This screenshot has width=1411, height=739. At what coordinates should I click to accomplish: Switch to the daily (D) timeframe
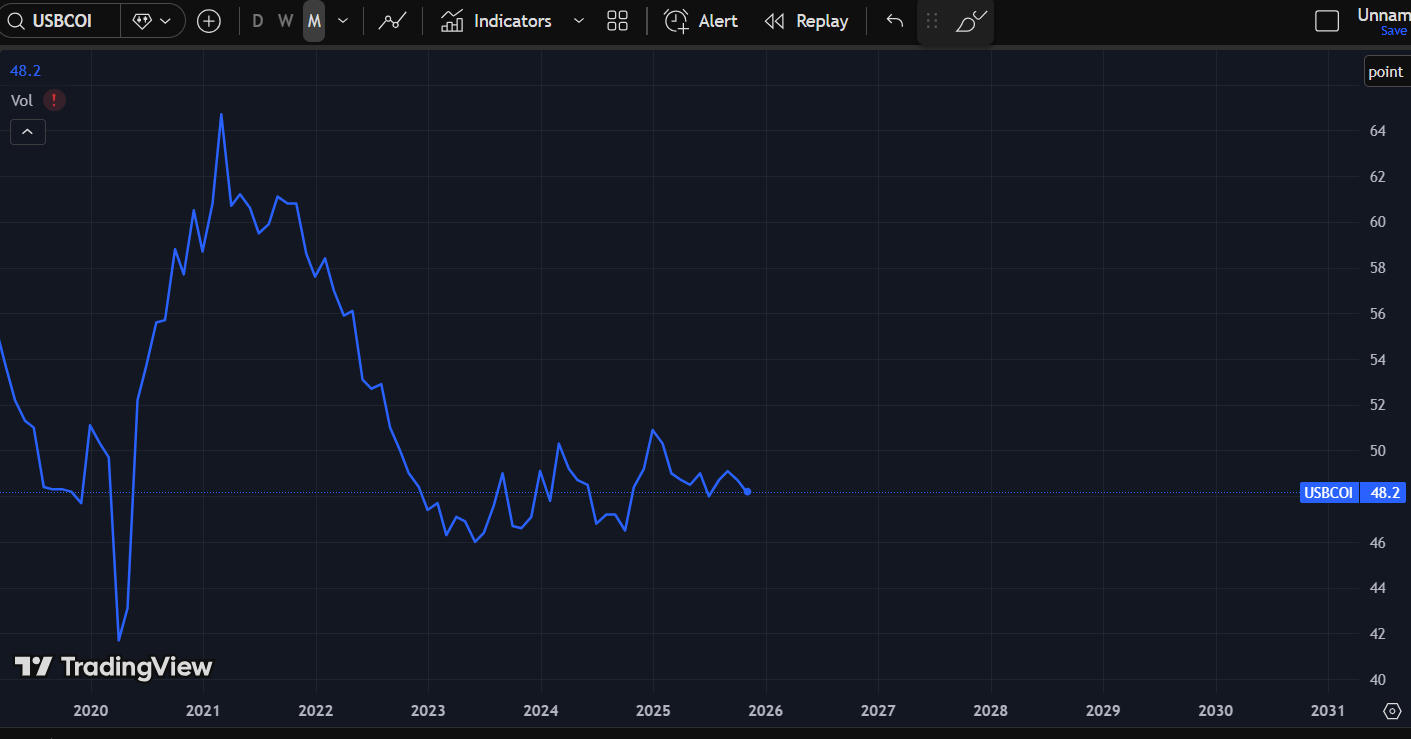pyautogui.click(x=257, y=21)
